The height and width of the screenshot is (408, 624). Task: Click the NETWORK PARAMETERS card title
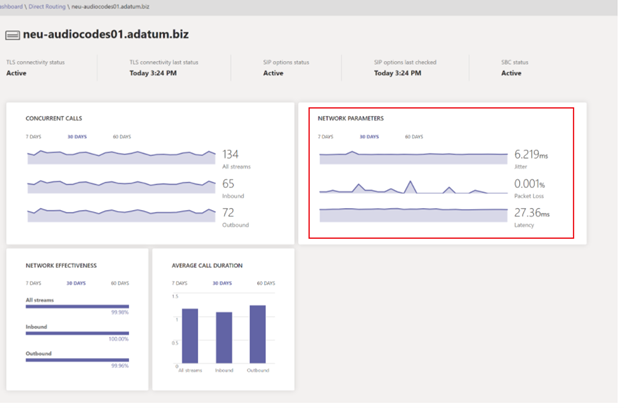tap(351, 118)
